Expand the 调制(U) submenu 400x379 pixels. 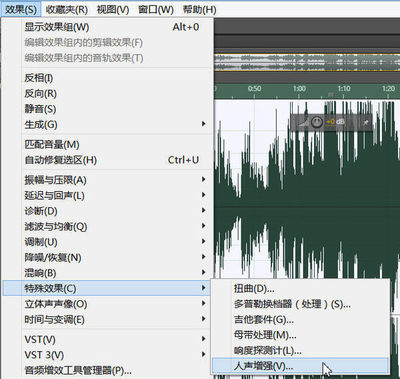point(107,242)
